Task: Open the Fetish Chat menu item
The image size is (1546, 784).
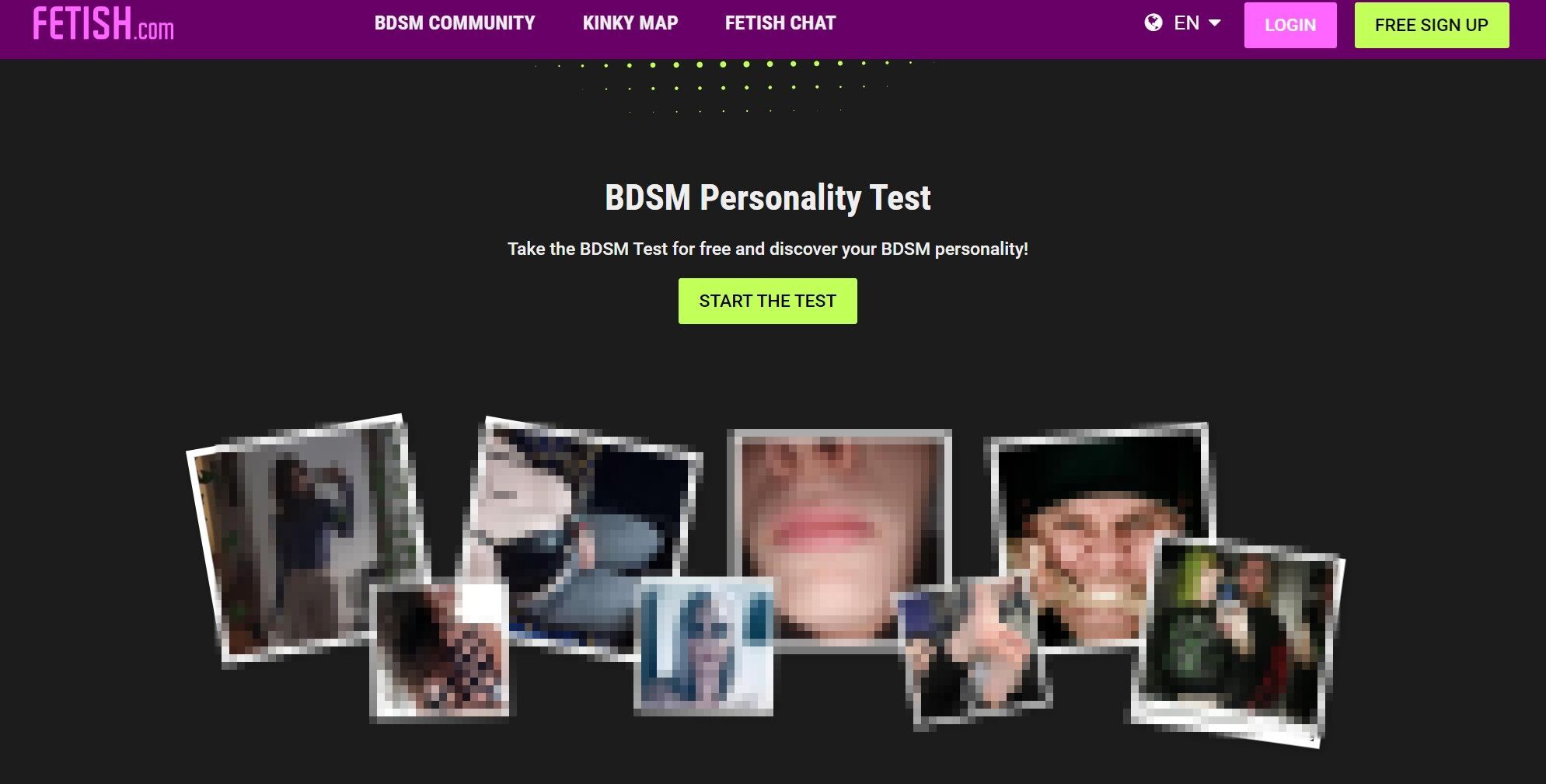Action: 780,23
